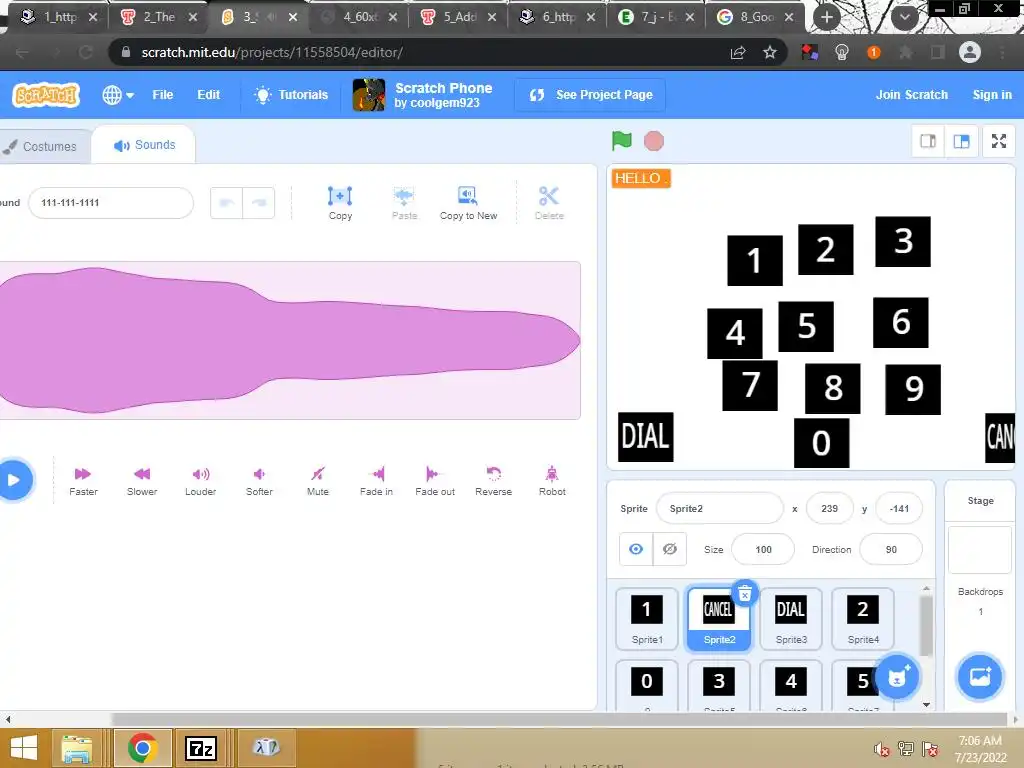Screen dimensions: 1024x768
Task: Switch to large stage layout
Action: coord(961,141)
